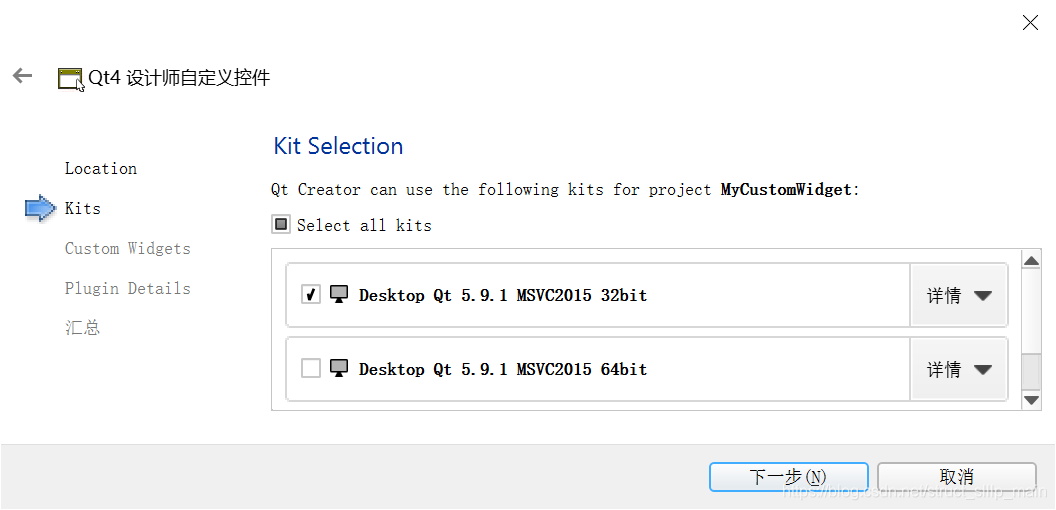This screenshot has width=1056, height=510.
Task: Click the monitor icon for 32bit kit
Action: 339,294
